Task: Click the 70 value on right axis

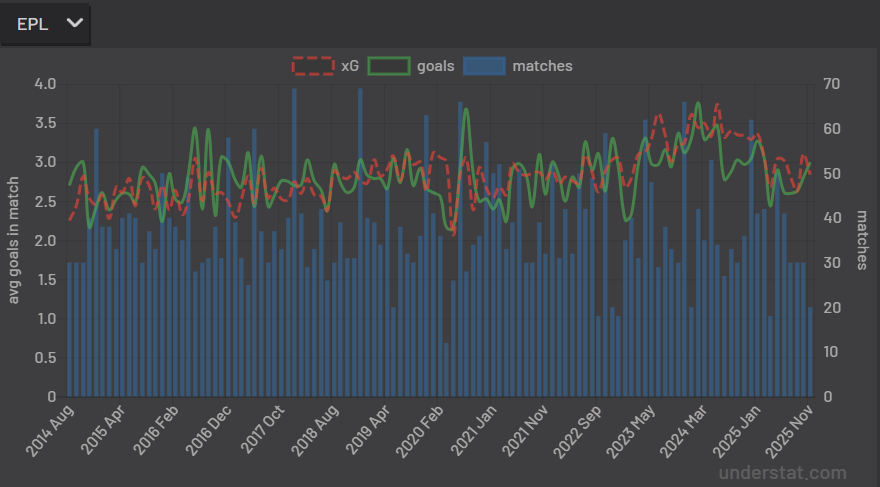Action: (x=830, y=83)
